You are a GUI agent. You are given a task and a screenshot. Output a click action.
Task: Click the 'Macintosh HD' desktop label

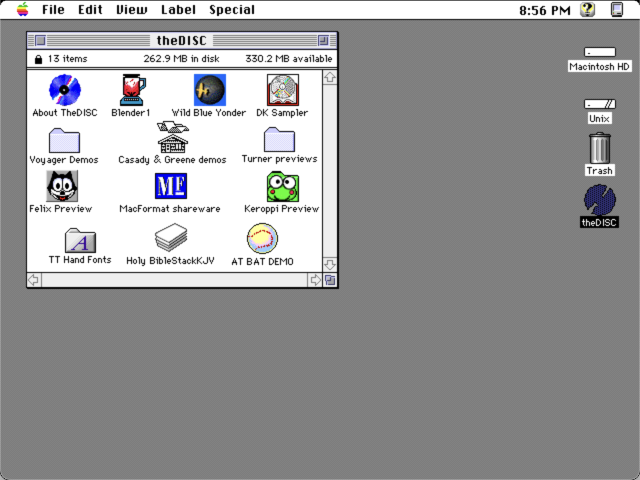tap(600, 67)
